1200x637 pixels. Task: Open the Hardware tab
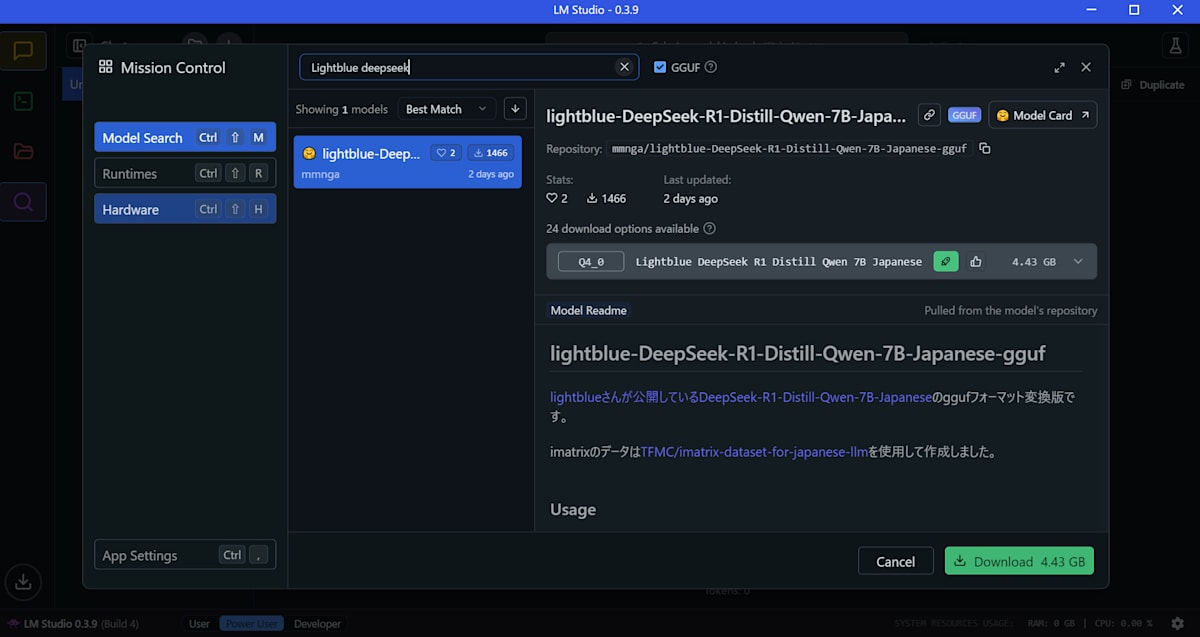pyautogui.click(x=185, y=209)
